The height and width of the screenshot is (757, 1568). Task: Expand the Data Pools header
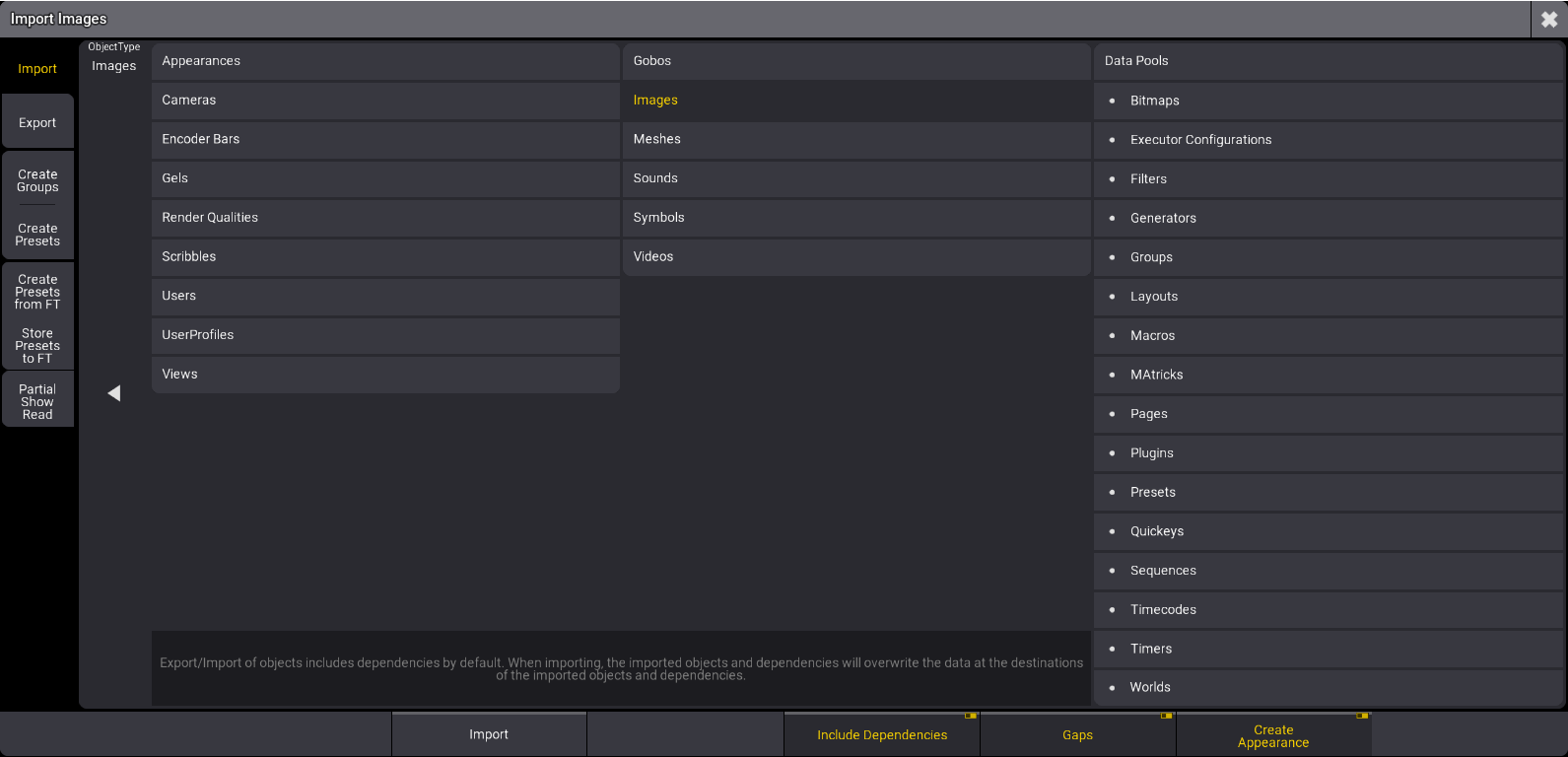(x=1328, y=61)
